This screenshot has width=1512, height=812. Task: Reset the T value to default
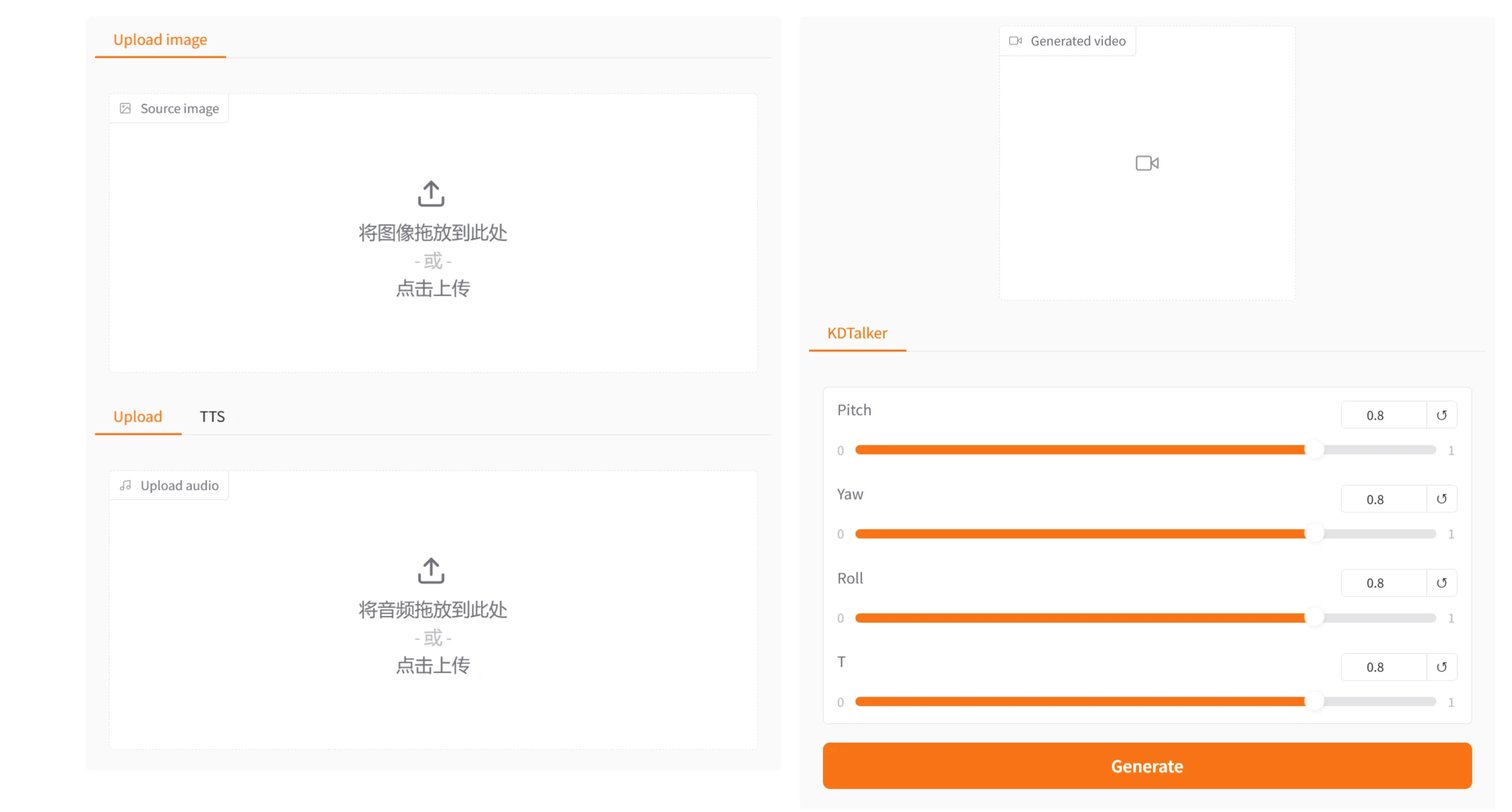coord(1441,667)
